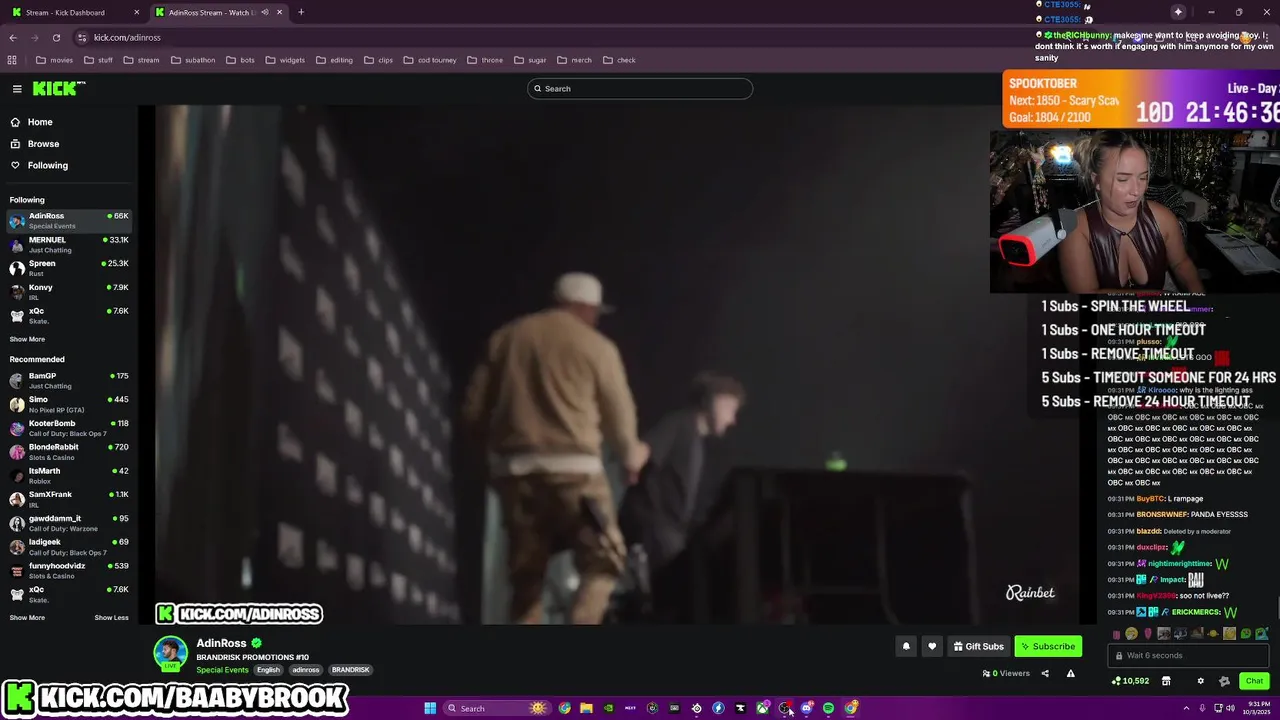Open the channel points shop icon

[1165, 681]
